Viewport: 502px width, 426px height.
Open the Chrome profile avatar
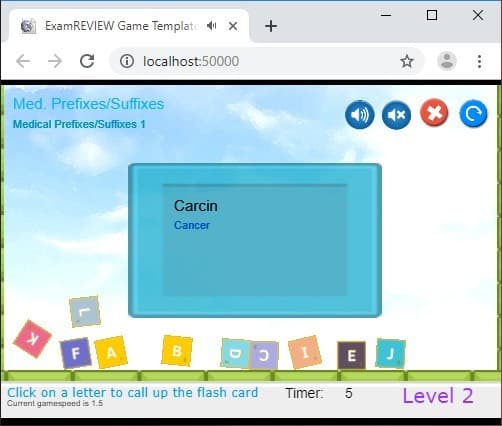pos(447,61)
